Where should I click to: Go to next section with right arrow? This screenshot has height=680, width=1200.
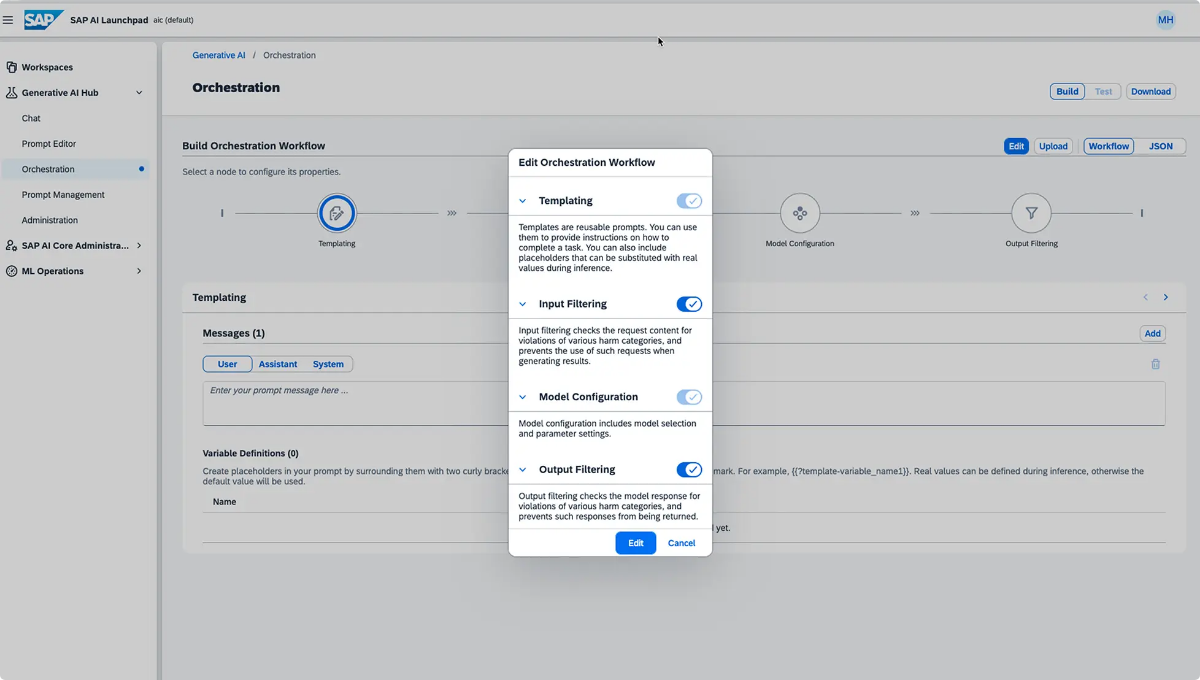point(1165,297)
